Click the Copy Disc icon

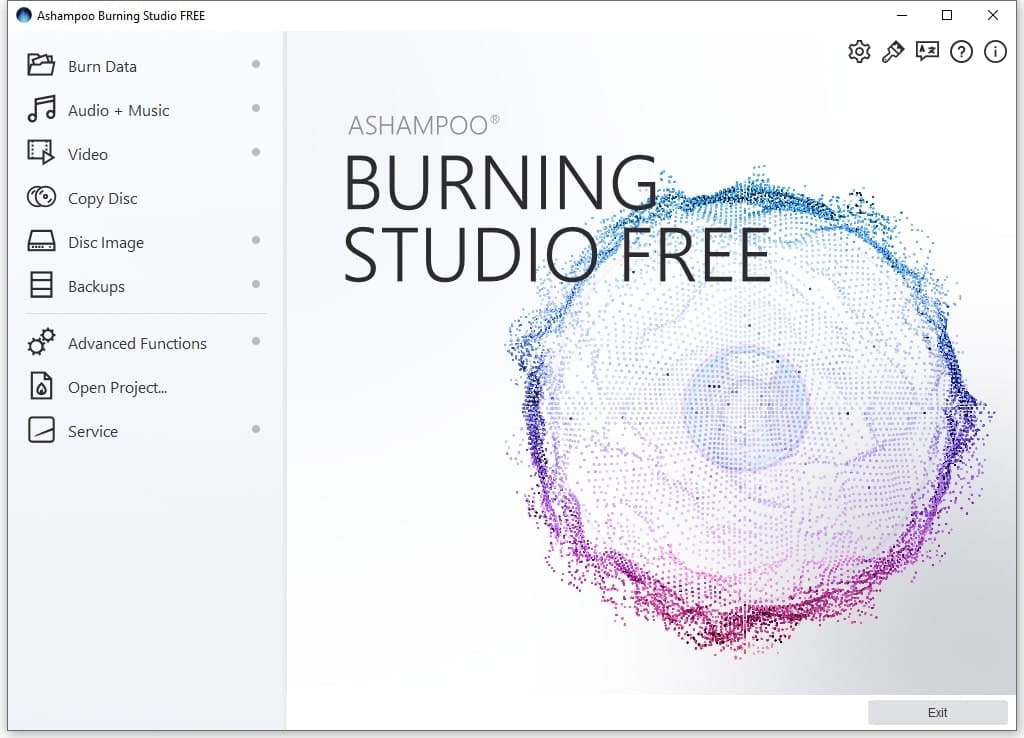[x=41, y=198]
